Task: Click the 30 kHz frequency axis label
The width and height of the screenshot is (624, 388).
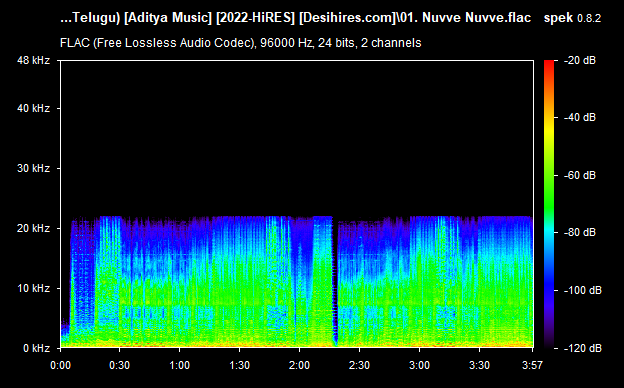Action: point(33,168)
